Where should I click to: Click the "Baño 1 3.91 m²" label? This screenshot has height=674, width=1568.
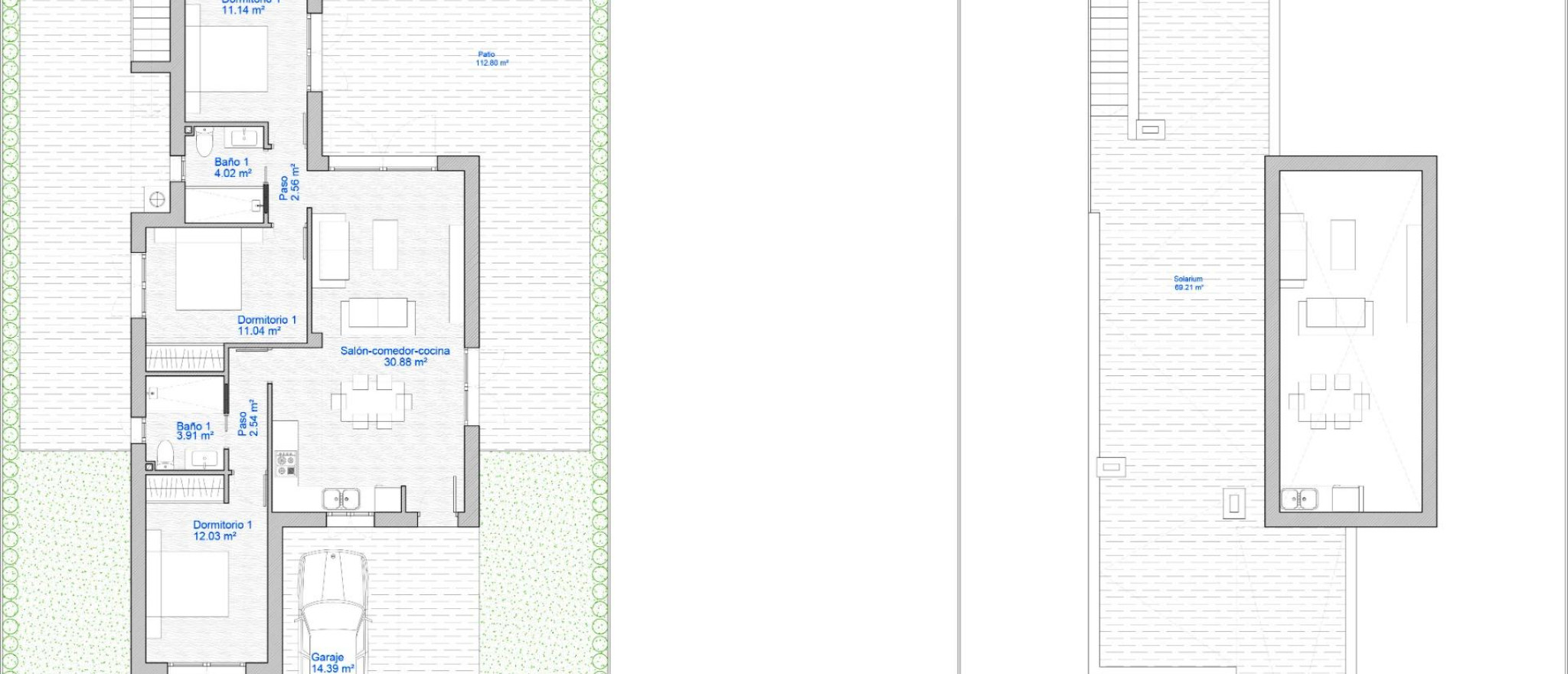[x=194, y=430]
